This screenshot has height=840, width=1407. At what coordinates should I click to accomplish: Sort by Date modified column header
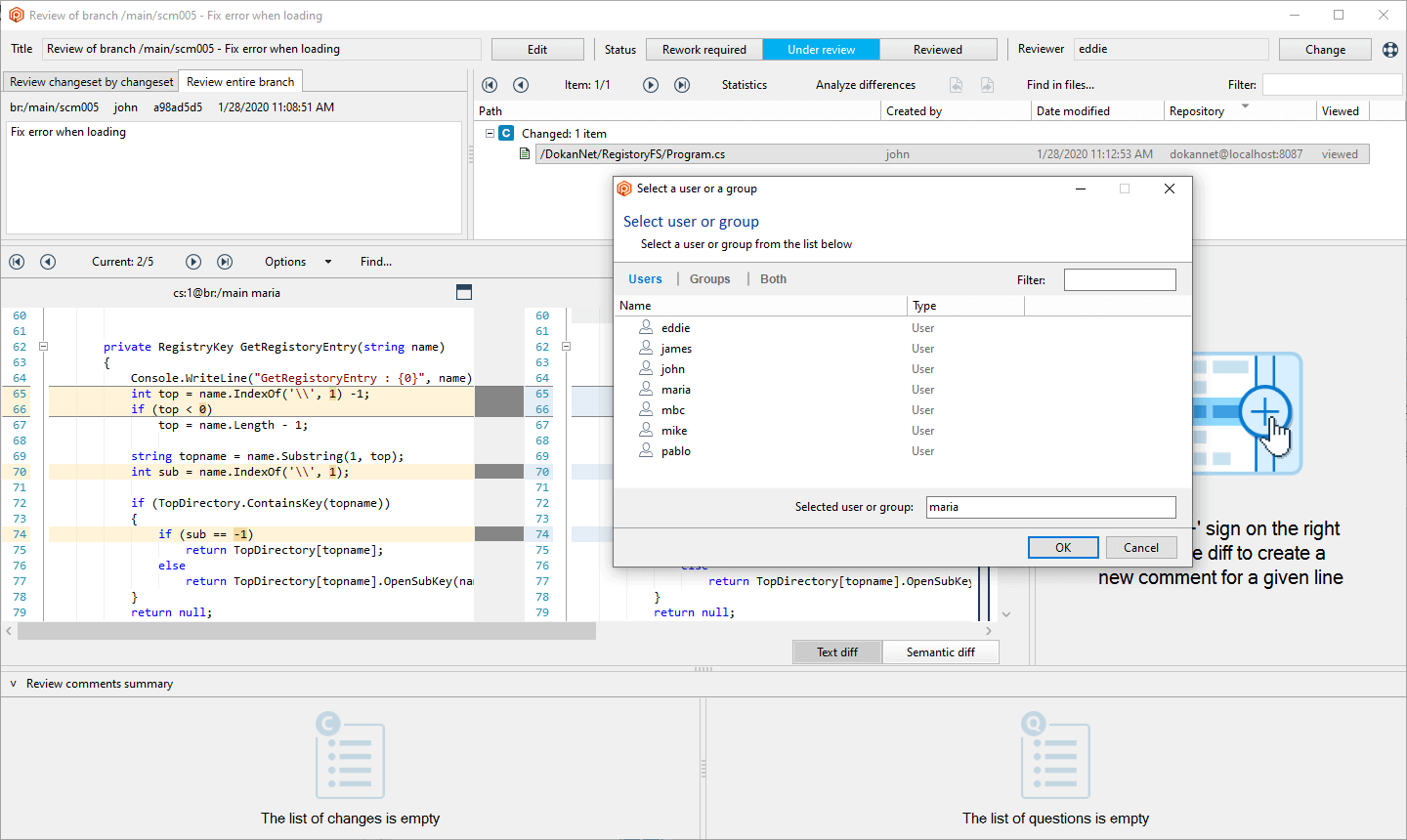tap(1097, 111)
